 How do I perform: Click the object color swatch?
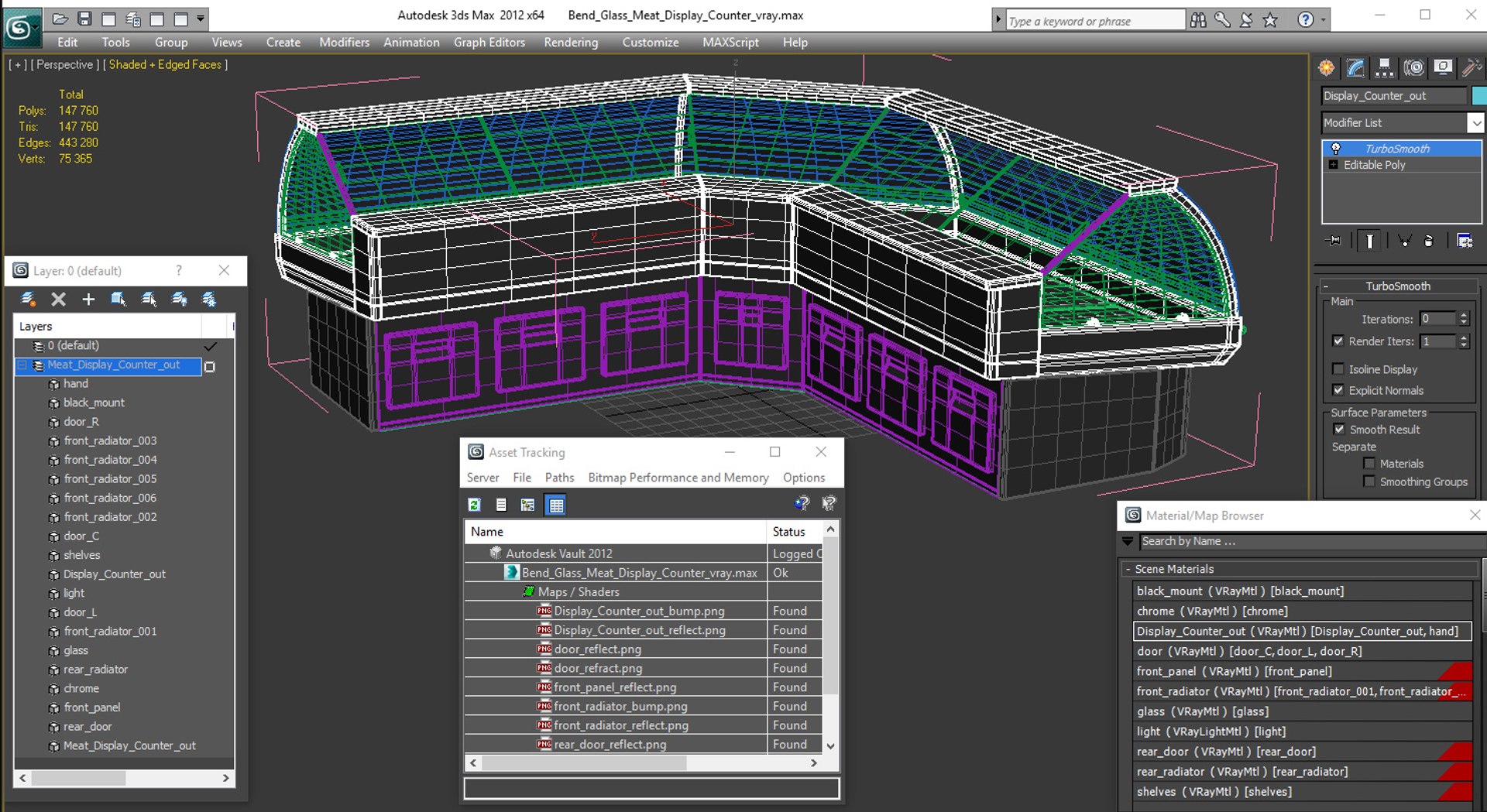pos(1479,96)
